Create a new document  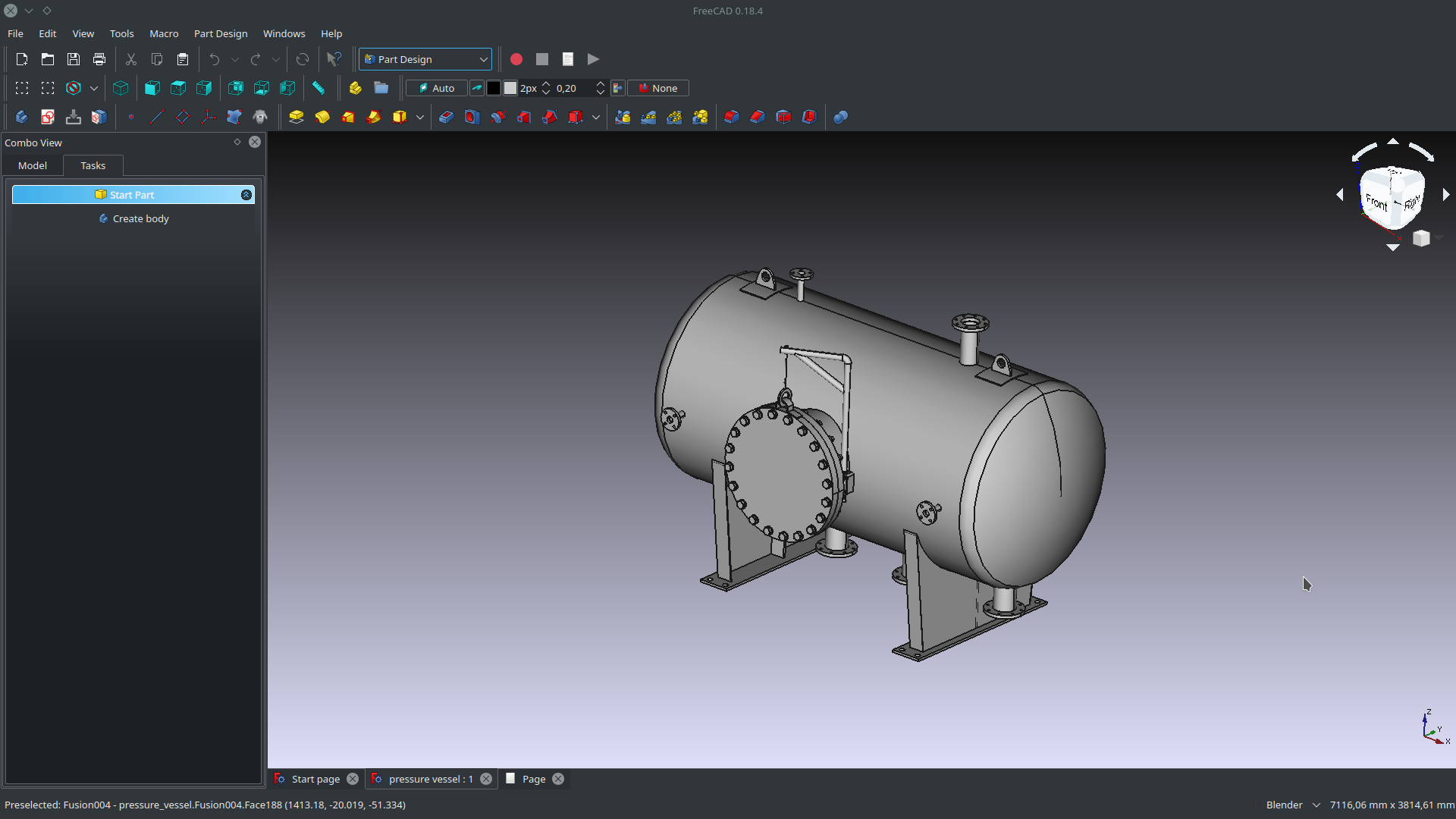coord(22,59)
